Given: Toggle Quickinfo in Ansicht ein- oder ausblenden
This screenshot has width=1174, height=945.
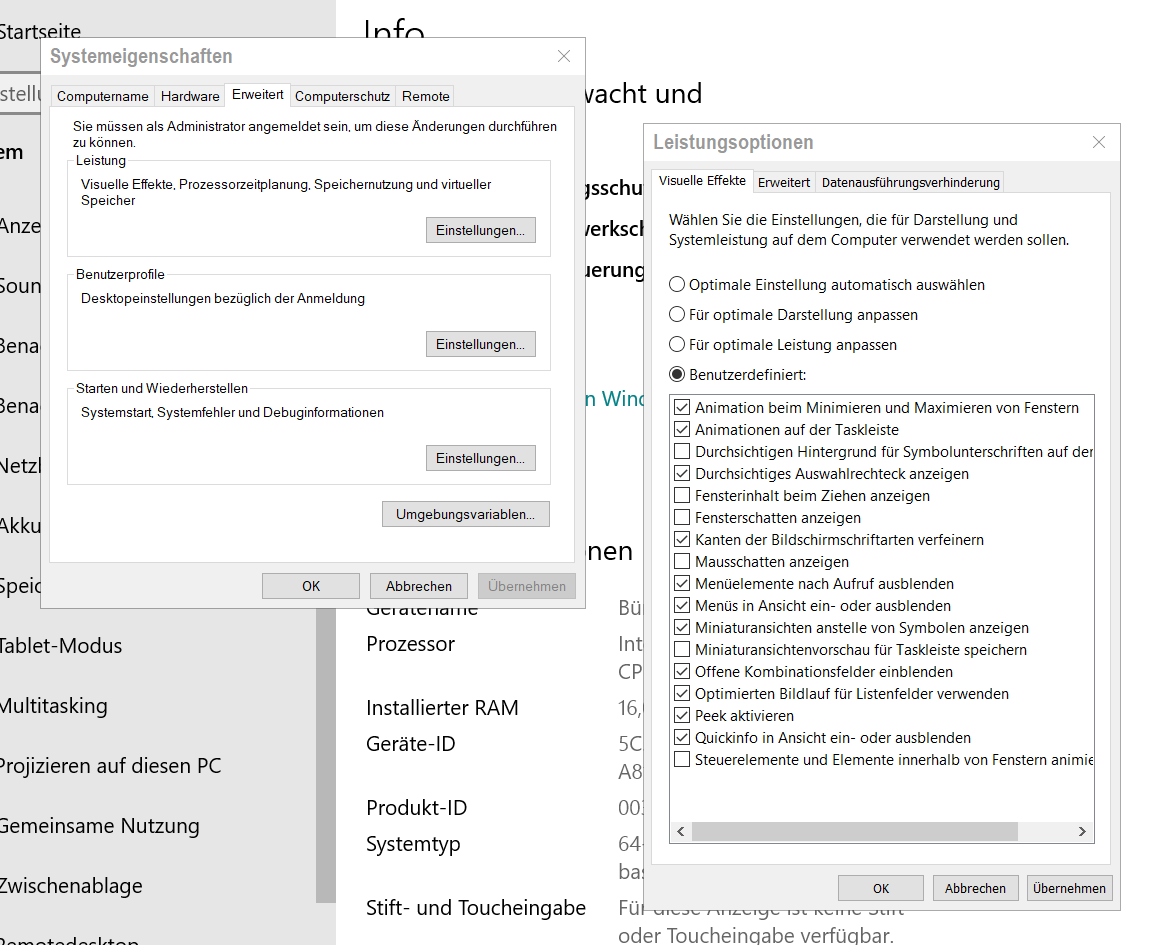Looking at the screenshot, I should pos(682,738).
